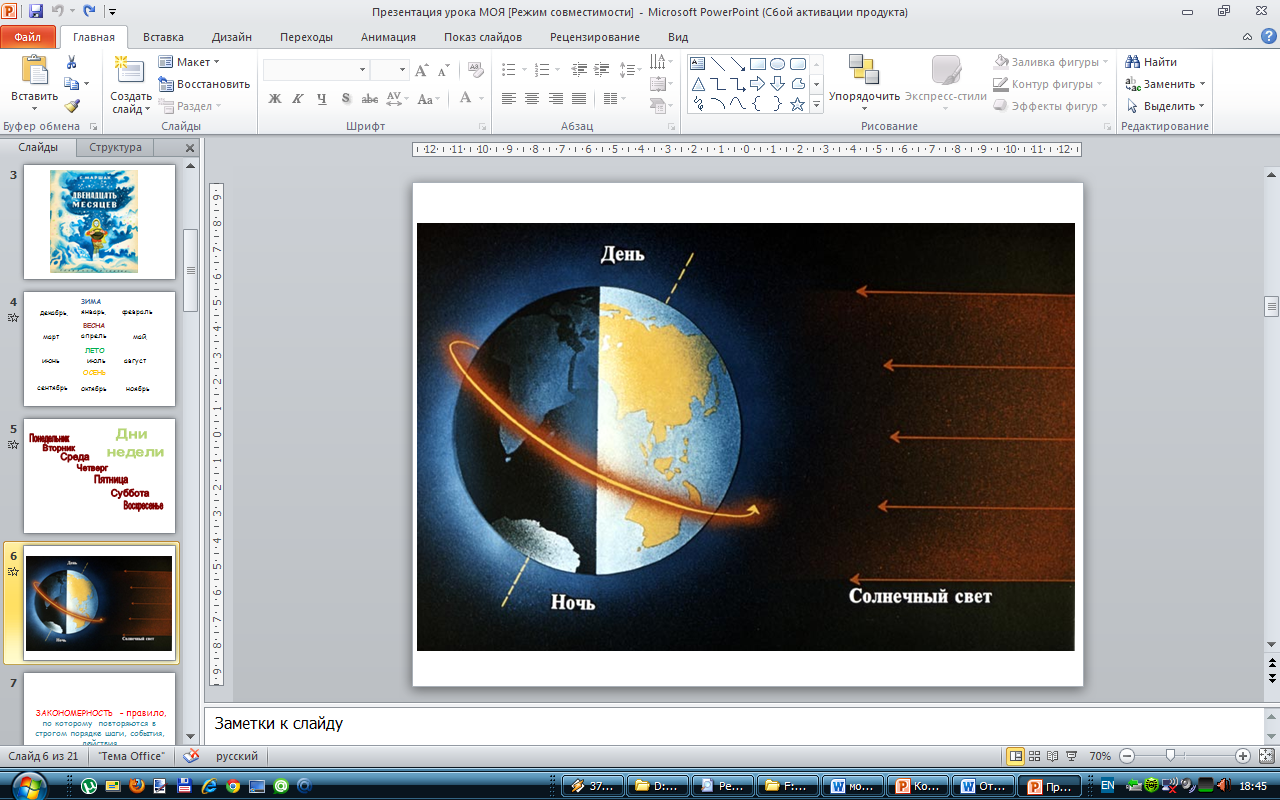The height and width of the screenshot is (800, 1280).
Task: Toggle Normal view button in status bar
Action: [x=1016, y=756]
